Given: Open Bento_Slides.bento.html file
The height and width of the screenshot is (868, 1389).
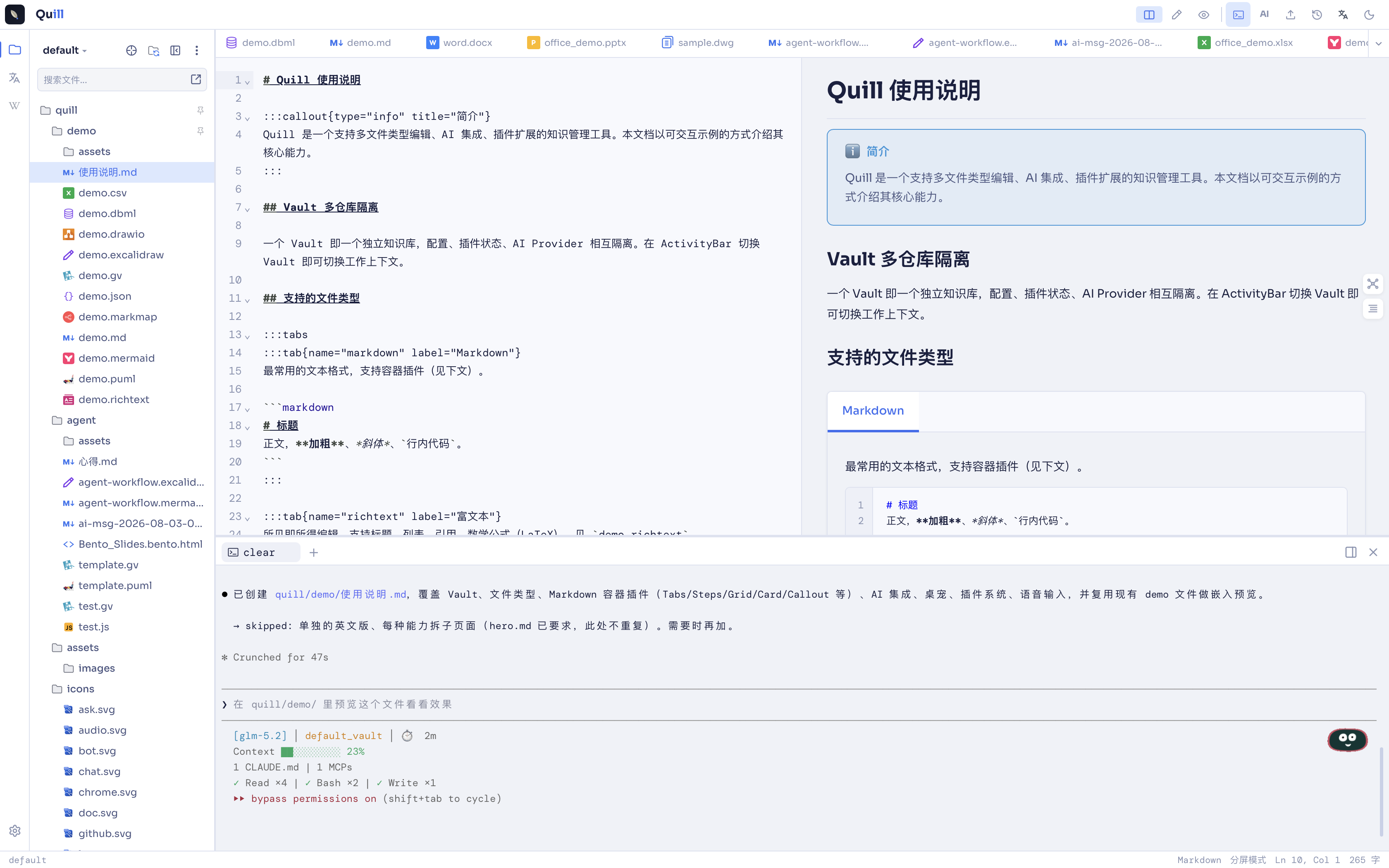Looking at the screenshot, I should pyautogui.click(x=122, y=544).
